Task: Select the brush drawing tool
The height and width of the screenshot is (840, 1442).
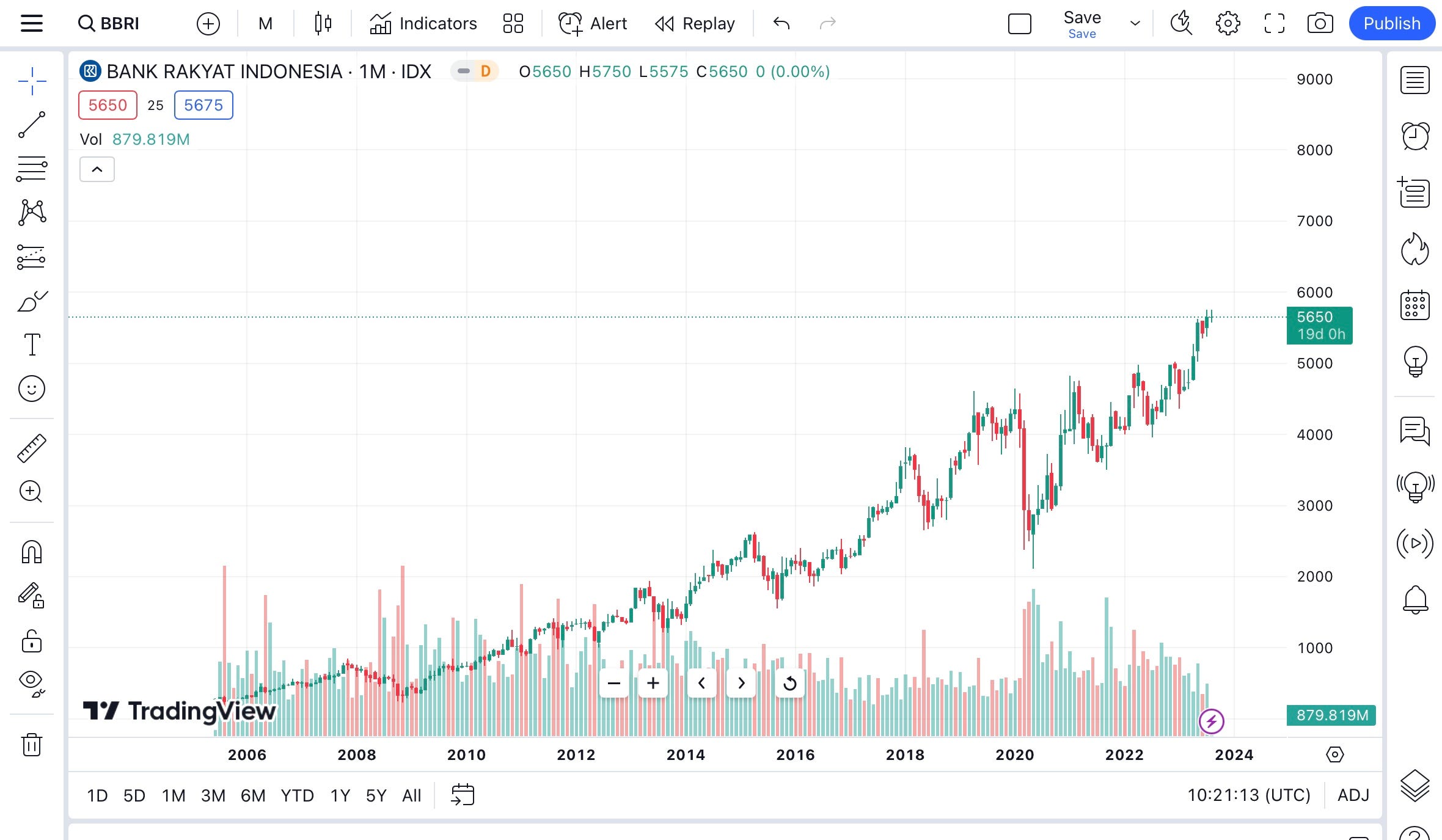Action: 32,301
